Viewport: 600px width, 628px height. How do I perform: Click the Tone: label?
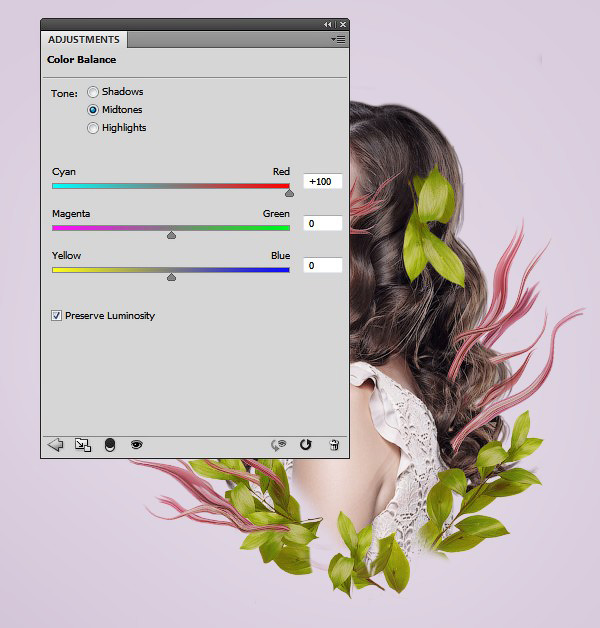pyautogui.click(x=64, y=93)
